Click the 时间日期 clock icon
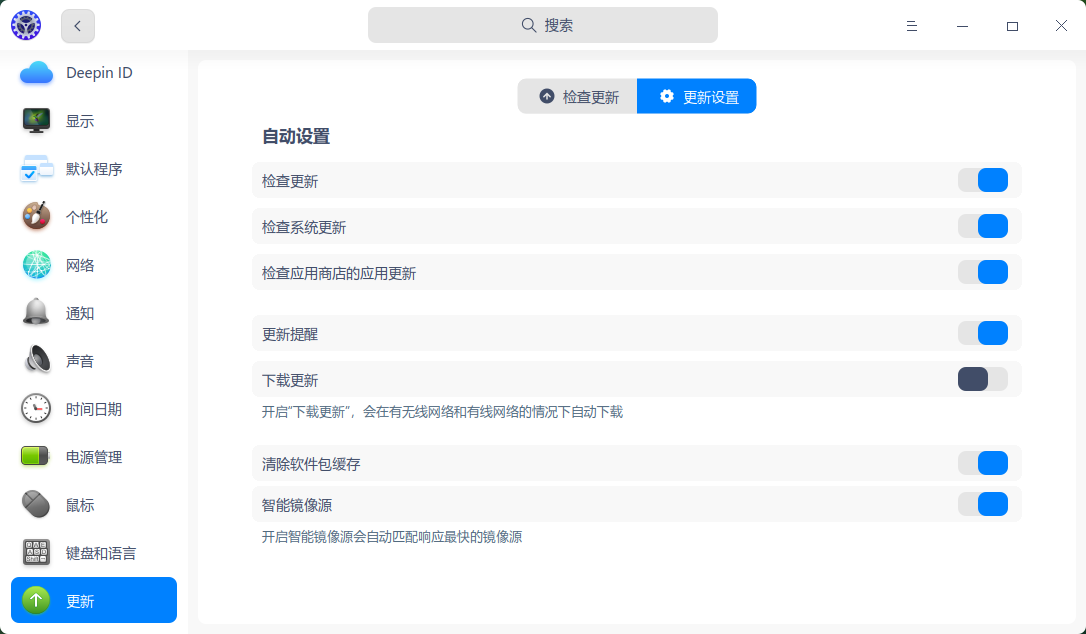The image size is (1086, 634). click(x=36, y=409)
